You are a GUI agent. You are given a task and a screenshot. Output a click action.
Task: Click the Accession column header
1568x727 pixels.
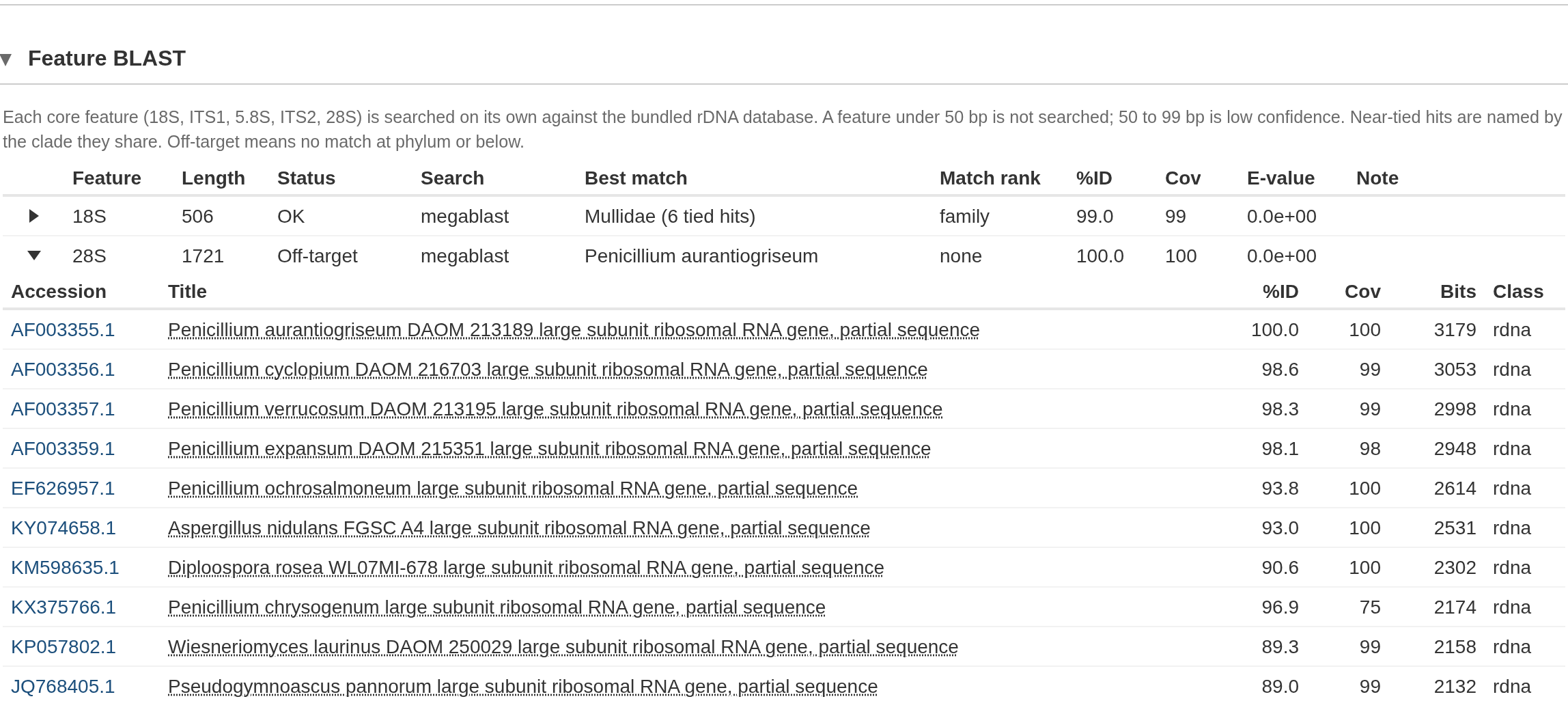pyautogui.click(x=59, y=292)
